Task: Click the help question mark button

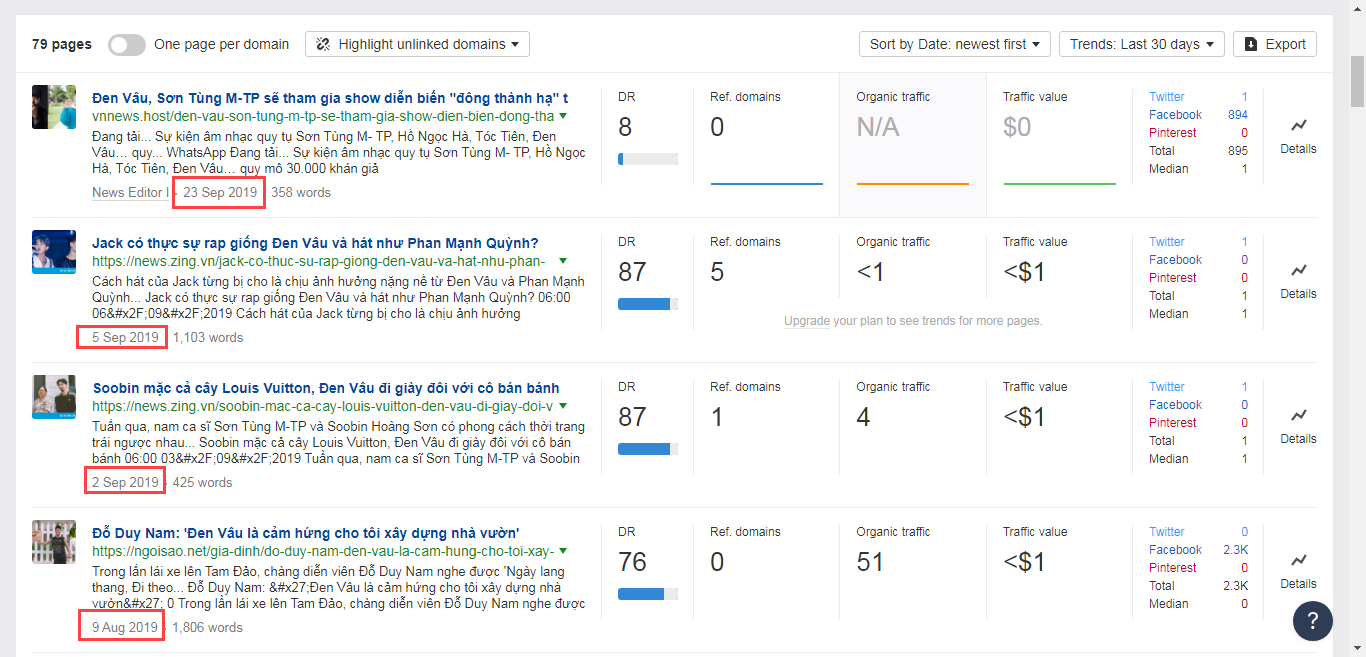Action: tap(1312, 620)
